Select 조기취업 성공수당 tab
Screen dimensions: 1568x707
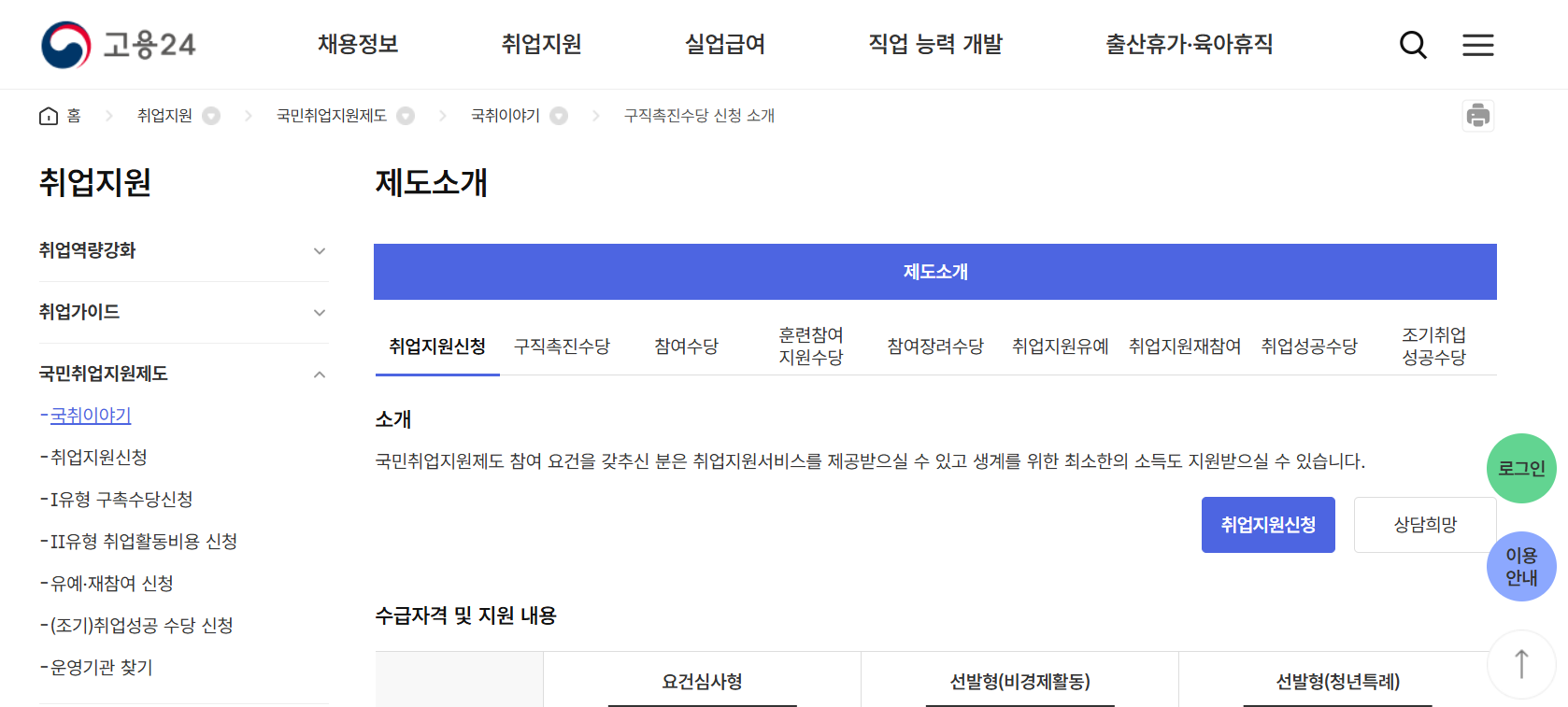1434,346
